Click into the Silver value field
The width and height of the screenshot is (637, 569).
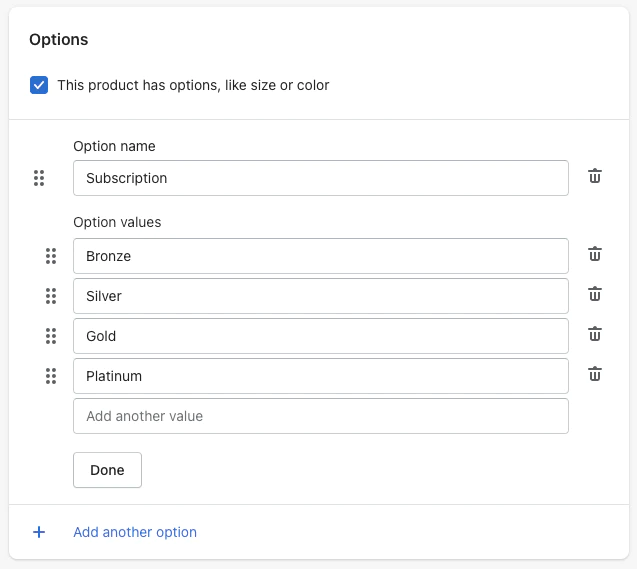(x=320, y=296)
